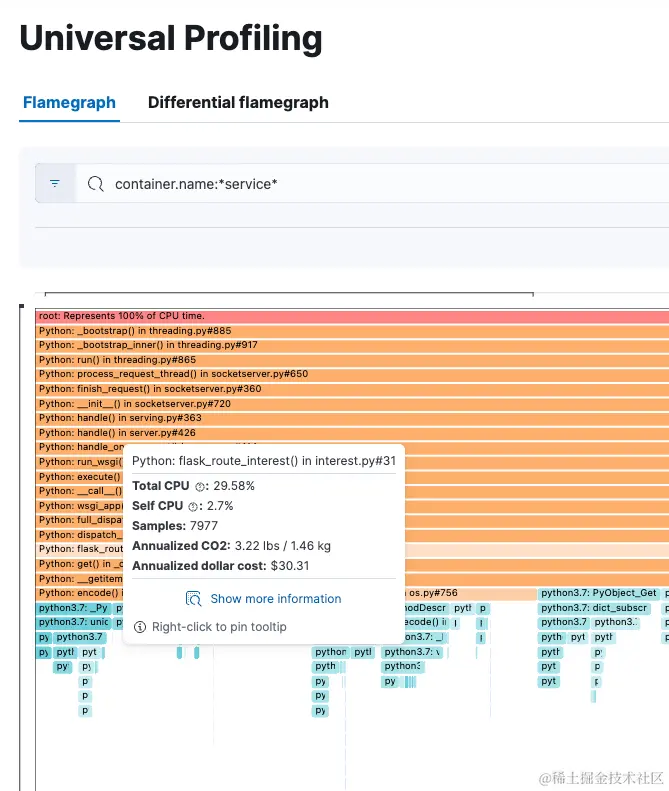Click the search magnifier icon in query bar
Image resolution: width=669 pixels, height=791 pixels.
click(96, 184)
